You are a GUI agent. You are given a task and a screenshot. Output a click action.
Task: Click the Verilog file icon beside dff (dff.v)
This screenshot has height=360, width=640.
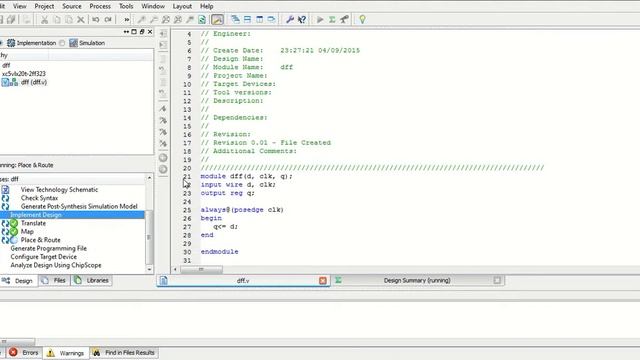pos(5,82)
